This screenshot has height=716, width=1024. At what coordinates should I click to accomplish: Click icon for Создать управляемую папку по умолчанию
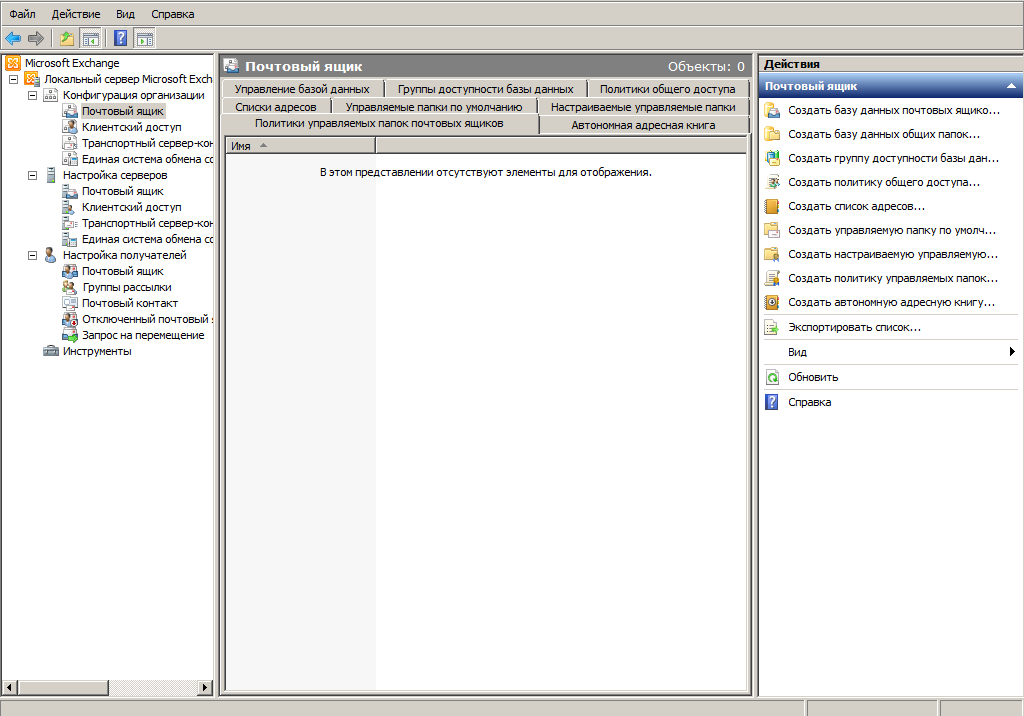(x=772, y=230)
